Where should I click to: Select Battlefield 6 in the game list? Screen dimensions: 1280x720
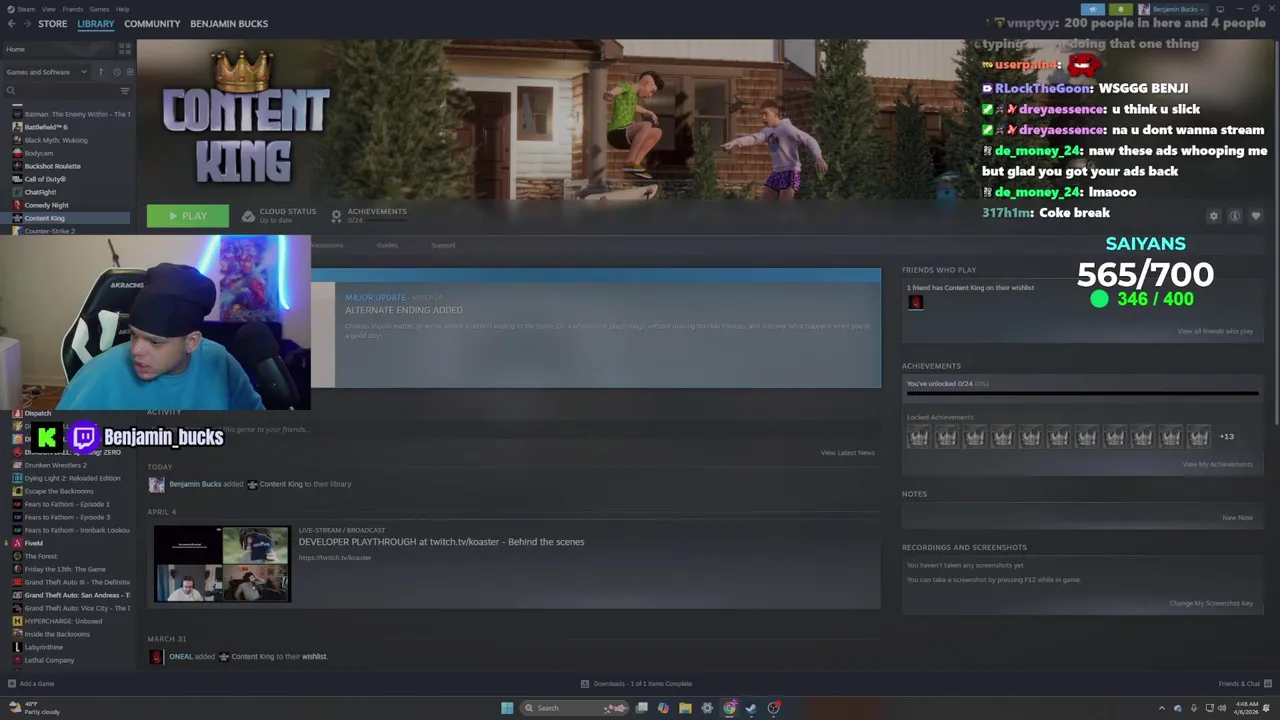click(x=46, y=127)
